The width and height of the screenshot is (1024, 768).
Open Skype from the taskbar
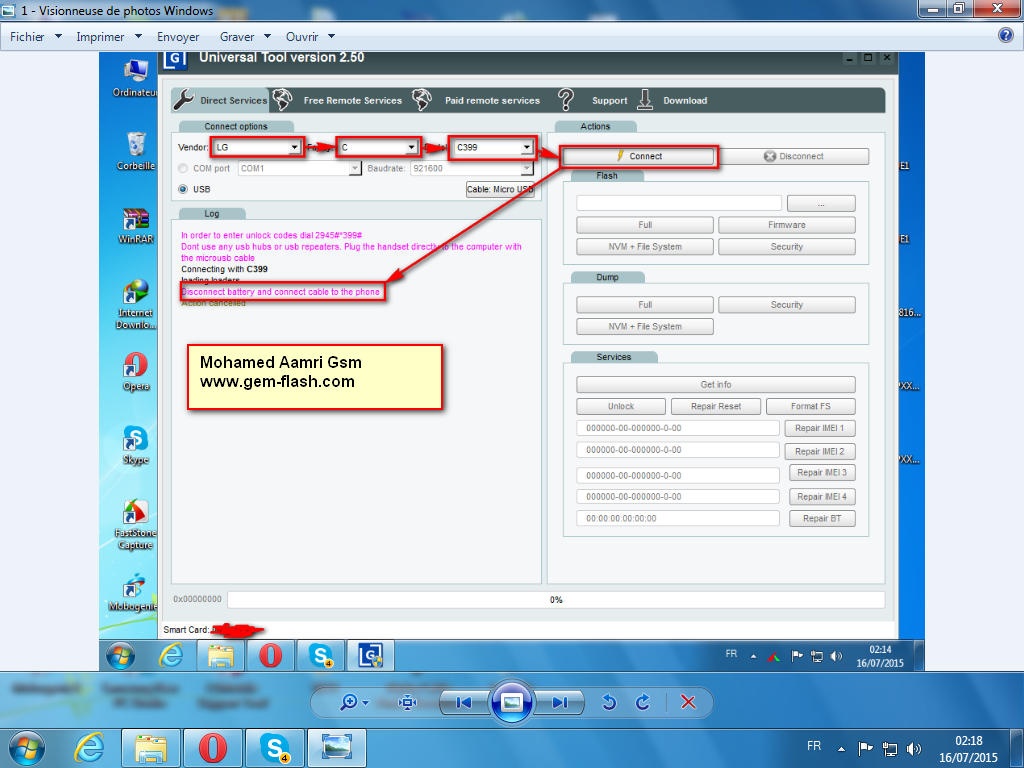coord(274,748)
